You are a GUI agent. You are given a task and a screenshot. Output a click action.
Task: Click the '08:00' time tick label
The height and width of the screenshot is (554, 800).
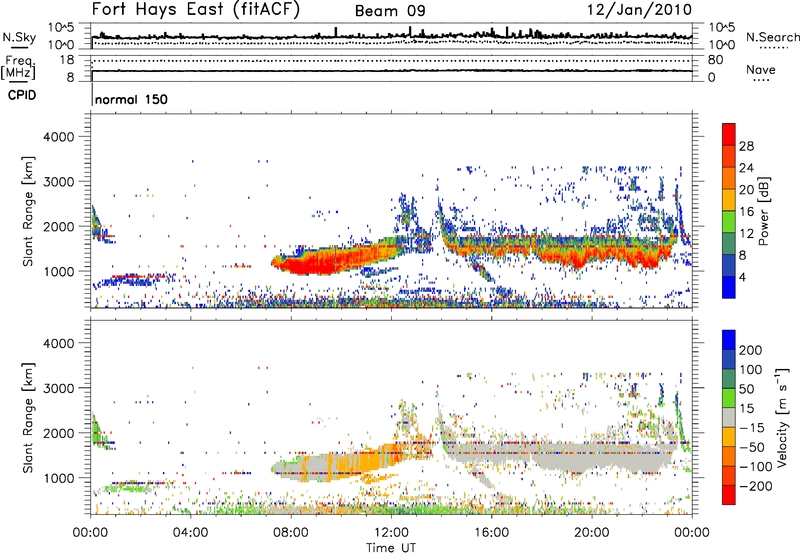tap(291, 533)
